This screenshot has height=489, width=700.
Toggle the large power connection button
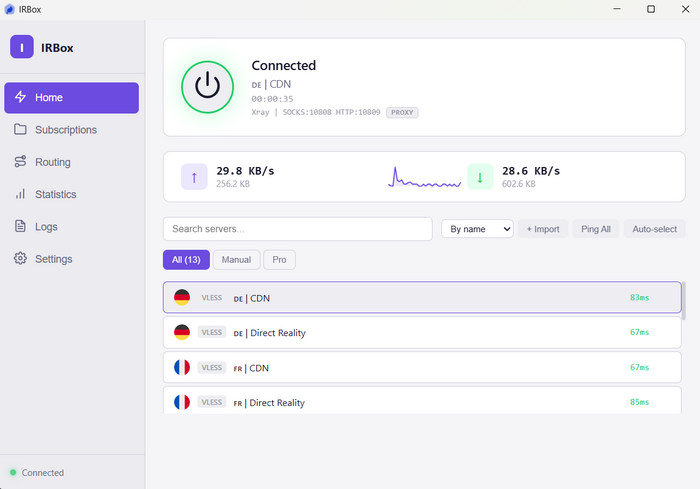207,86
